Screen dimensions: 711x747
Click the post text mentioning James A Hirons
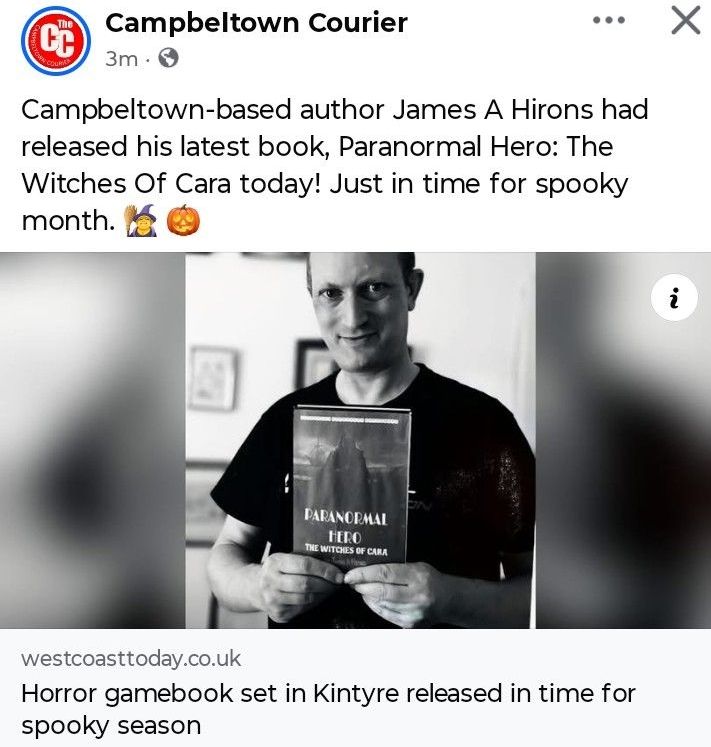coord(335,164)
